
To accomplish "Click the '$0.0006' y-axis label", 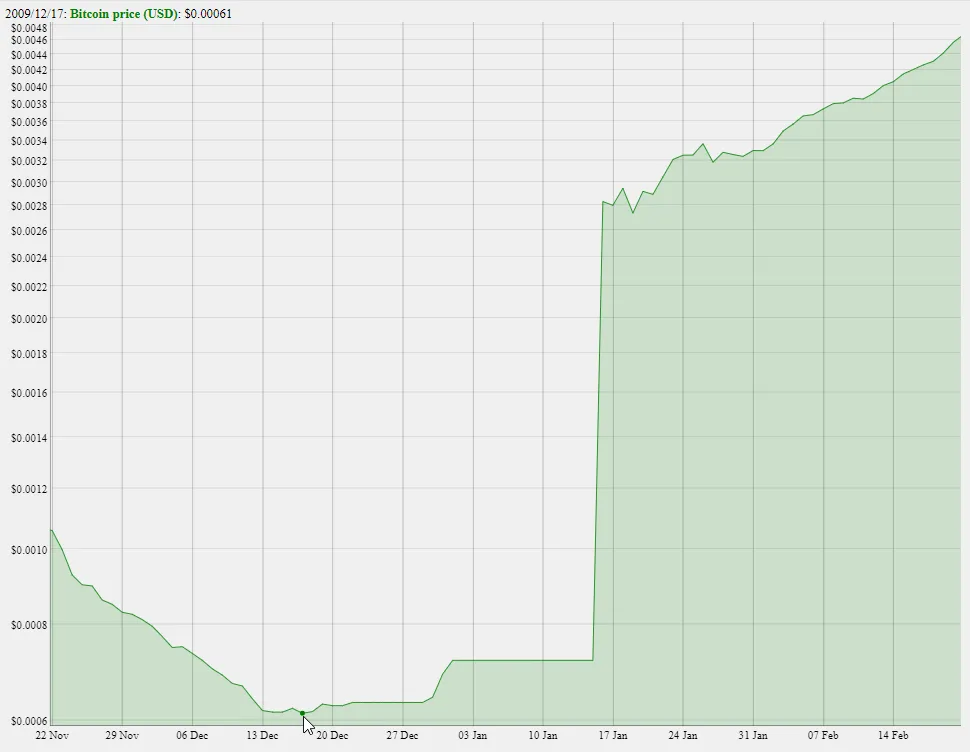I will (x=29, y=721).
